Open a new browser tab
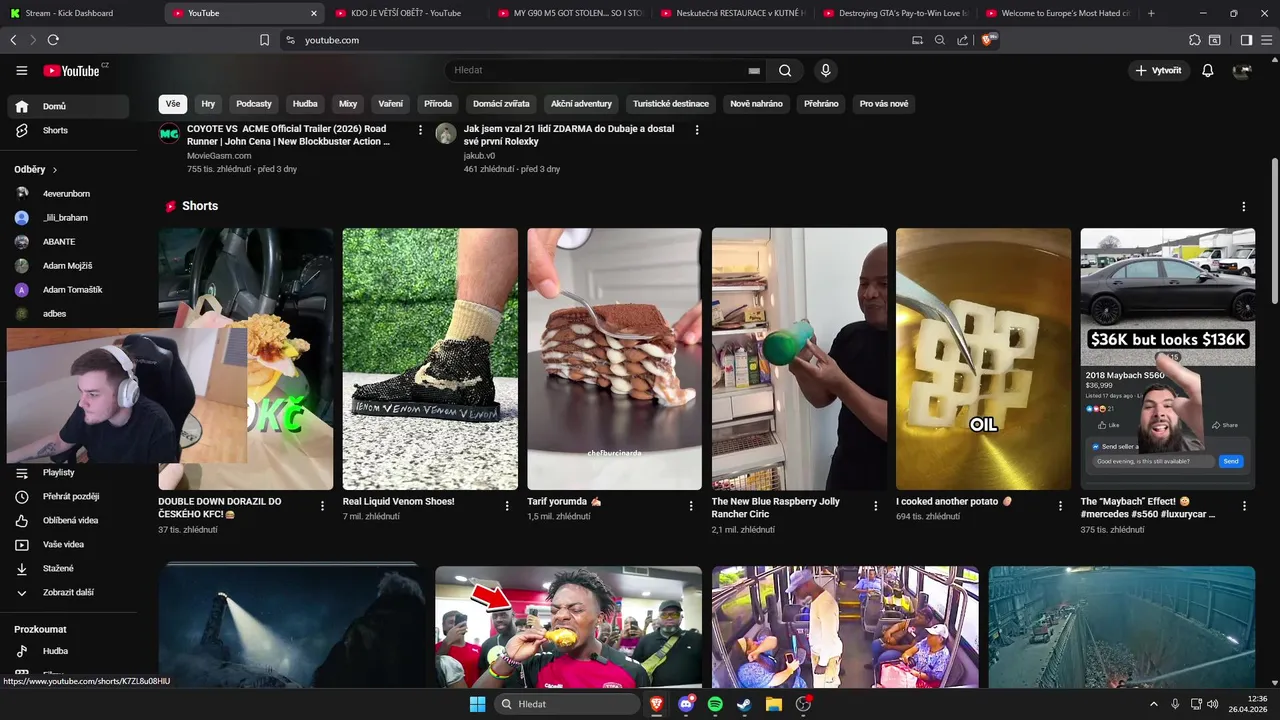Viewport: 1280px width, 720px height. click(1151, 13)
